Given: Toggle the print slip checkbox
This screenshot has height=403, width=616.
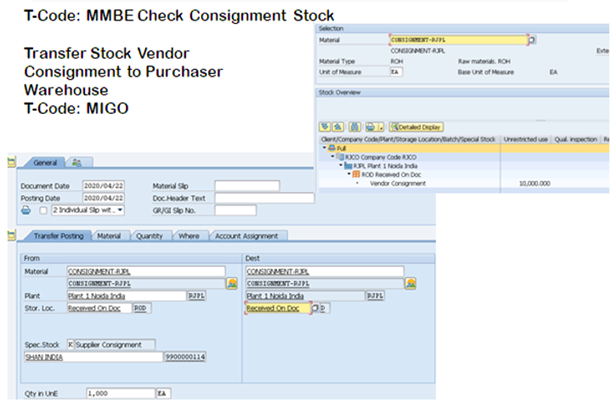Looking at the screenshot, I should (43, 211).
